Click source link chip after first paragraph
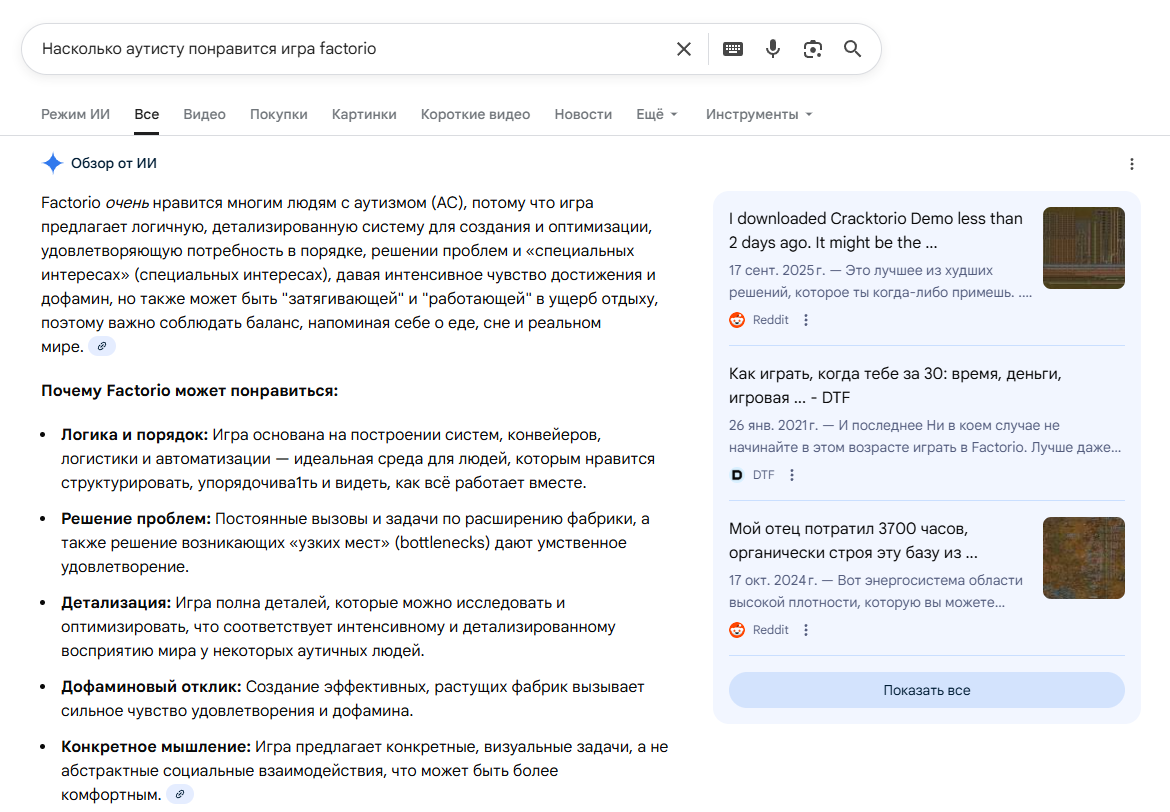 click(102, 346)
